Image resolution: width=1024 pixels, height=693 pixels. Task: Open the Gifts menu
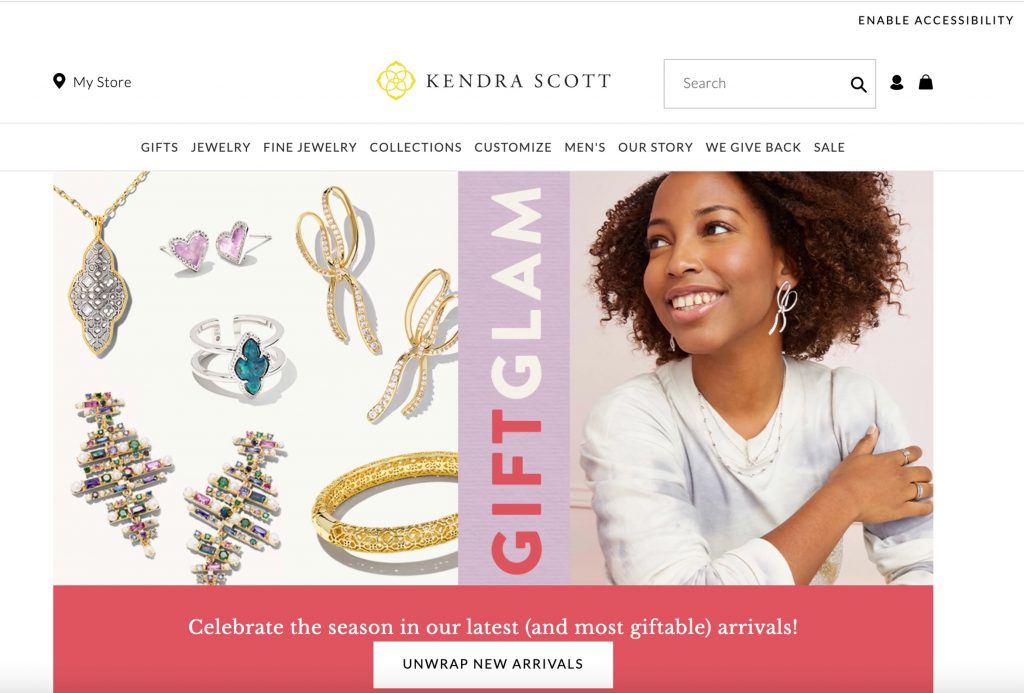point(159,148)
